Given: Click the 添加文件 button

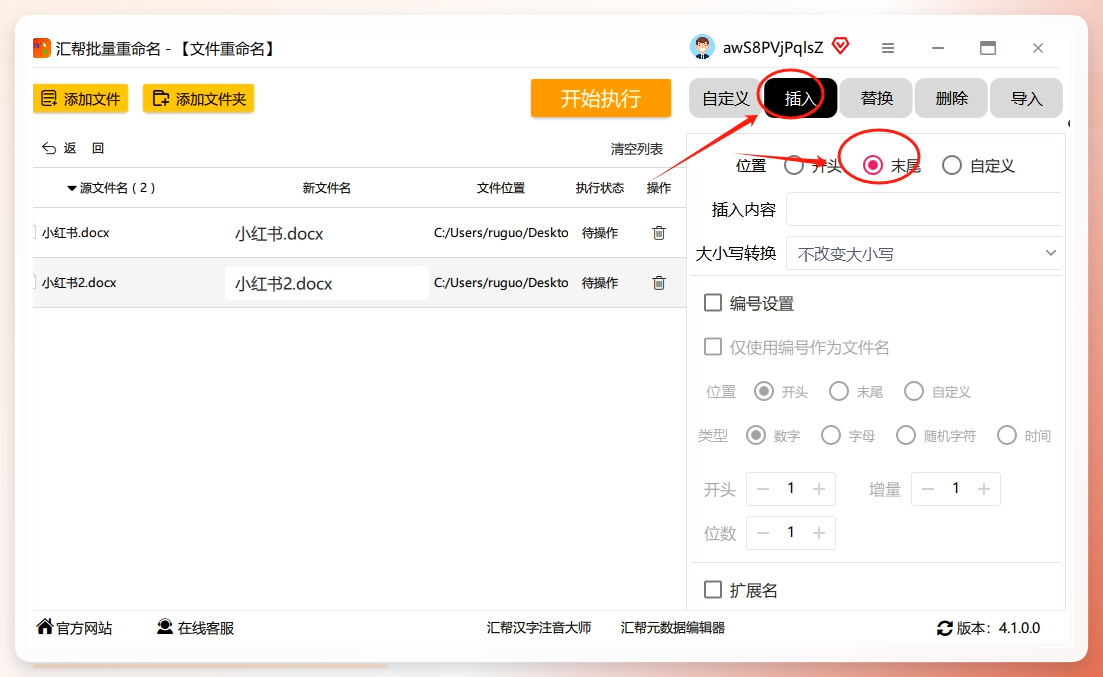Looking at the screenshot, I should click(x=80, y=99).
